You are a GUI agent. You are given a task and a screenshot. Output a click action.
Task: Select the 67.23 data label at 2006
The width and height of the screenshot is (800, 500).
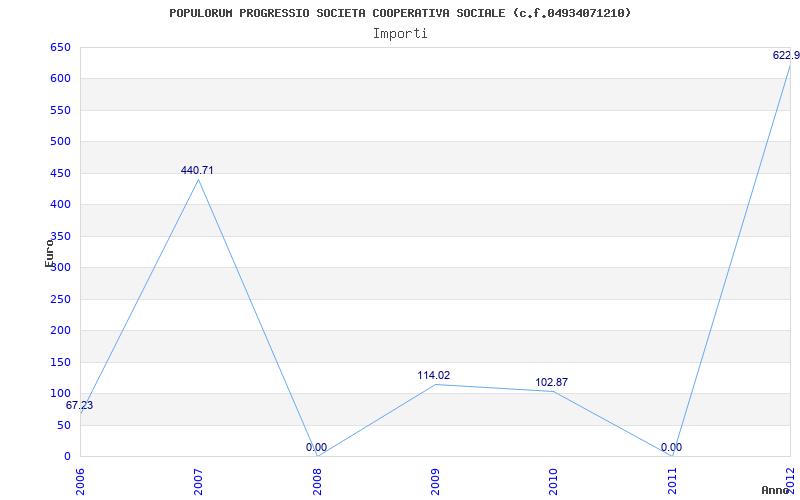click(80, 405)
